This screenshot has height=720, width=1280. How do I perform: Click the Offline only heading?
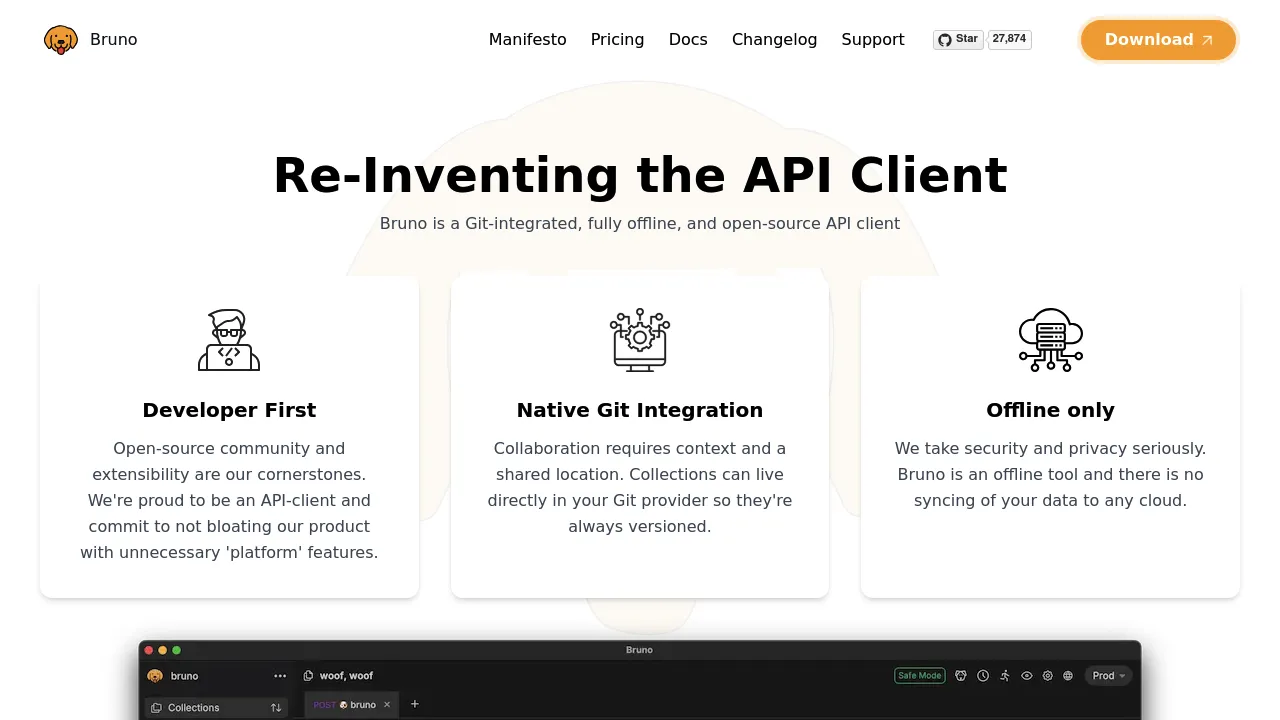click(x=1050, y=410)
